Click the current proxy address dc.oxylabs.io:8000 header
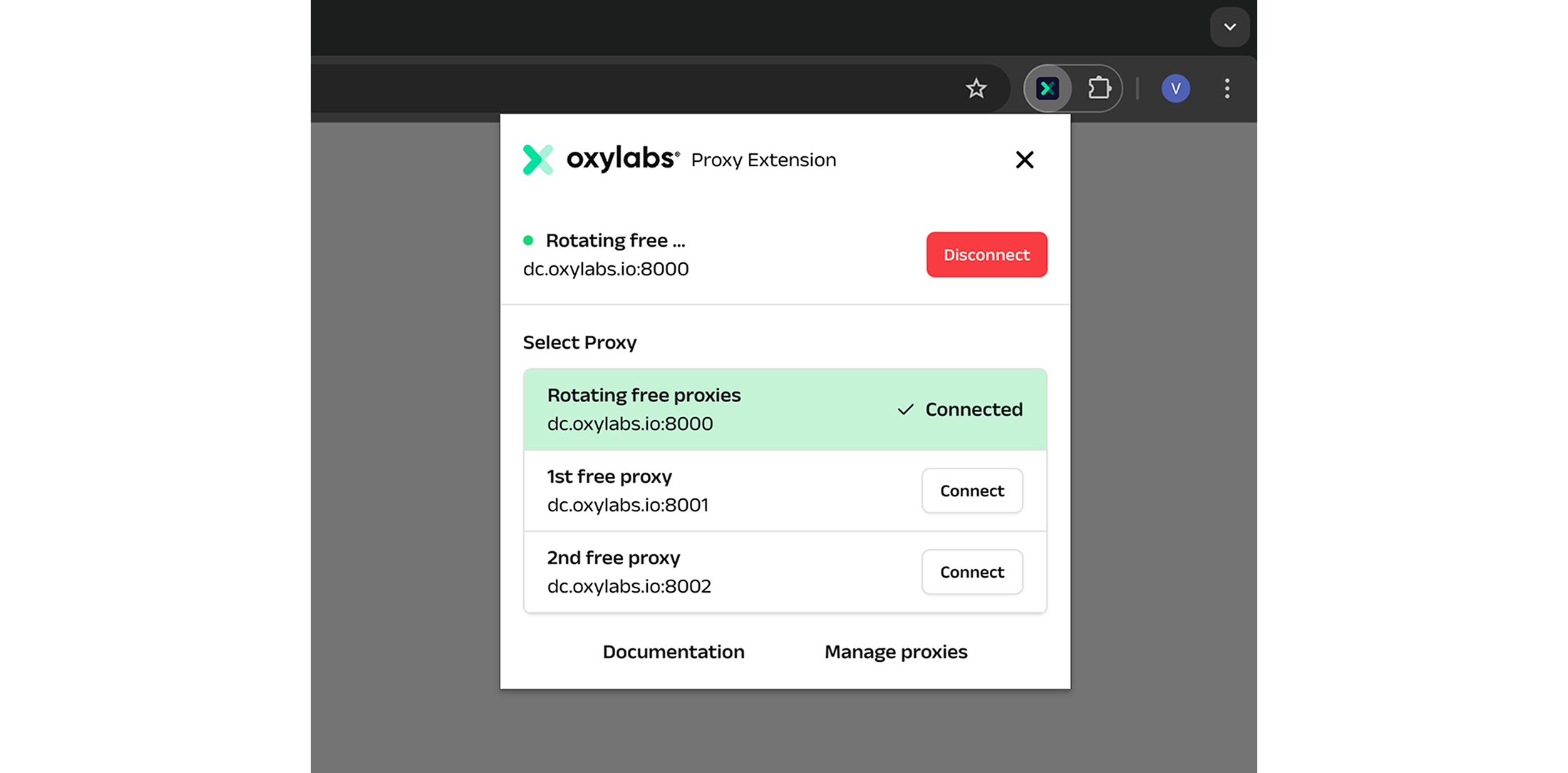The width and height of the screenshot is (1568, 773). click(x=606, y=269)
